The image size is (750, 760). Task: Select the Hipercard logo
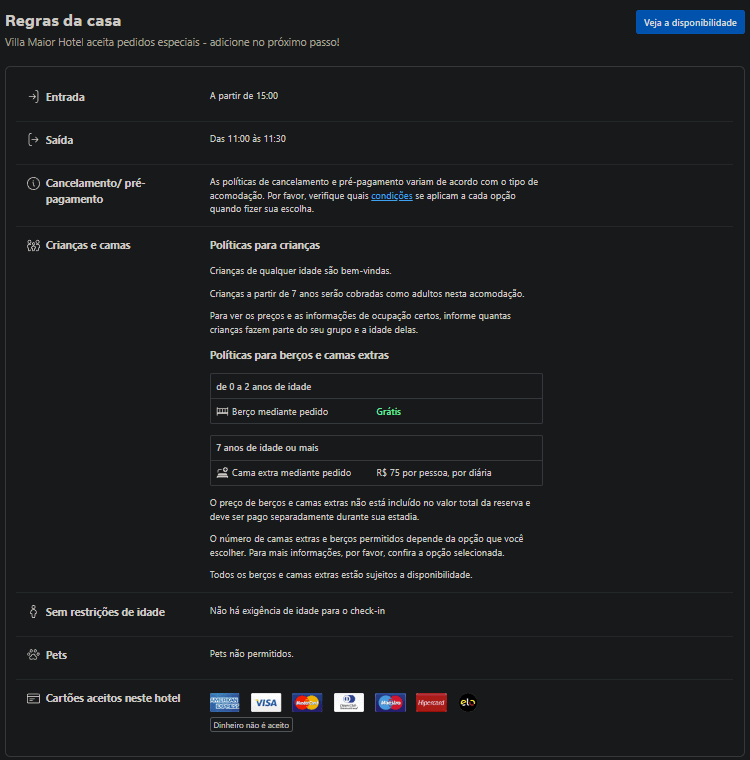tap(431, 703)
